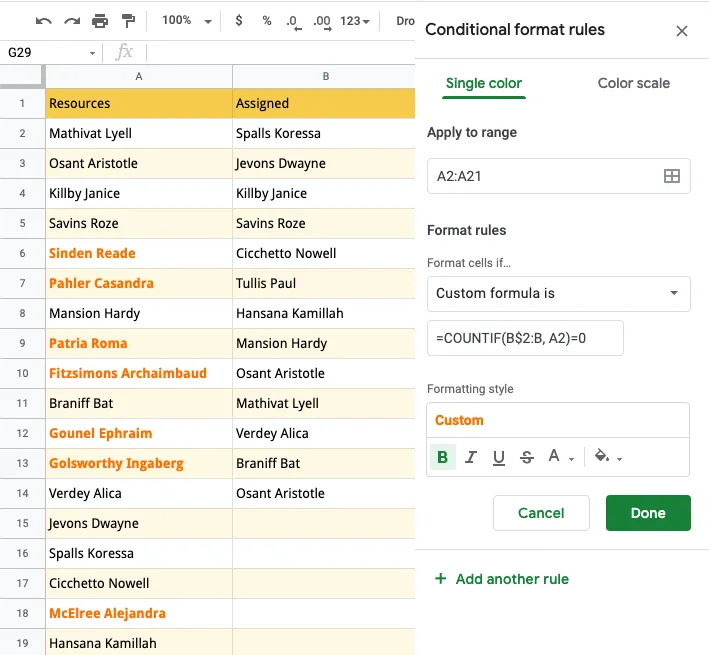
Task: Click the COUNTIF formula input field
Action: pos(525,338)
